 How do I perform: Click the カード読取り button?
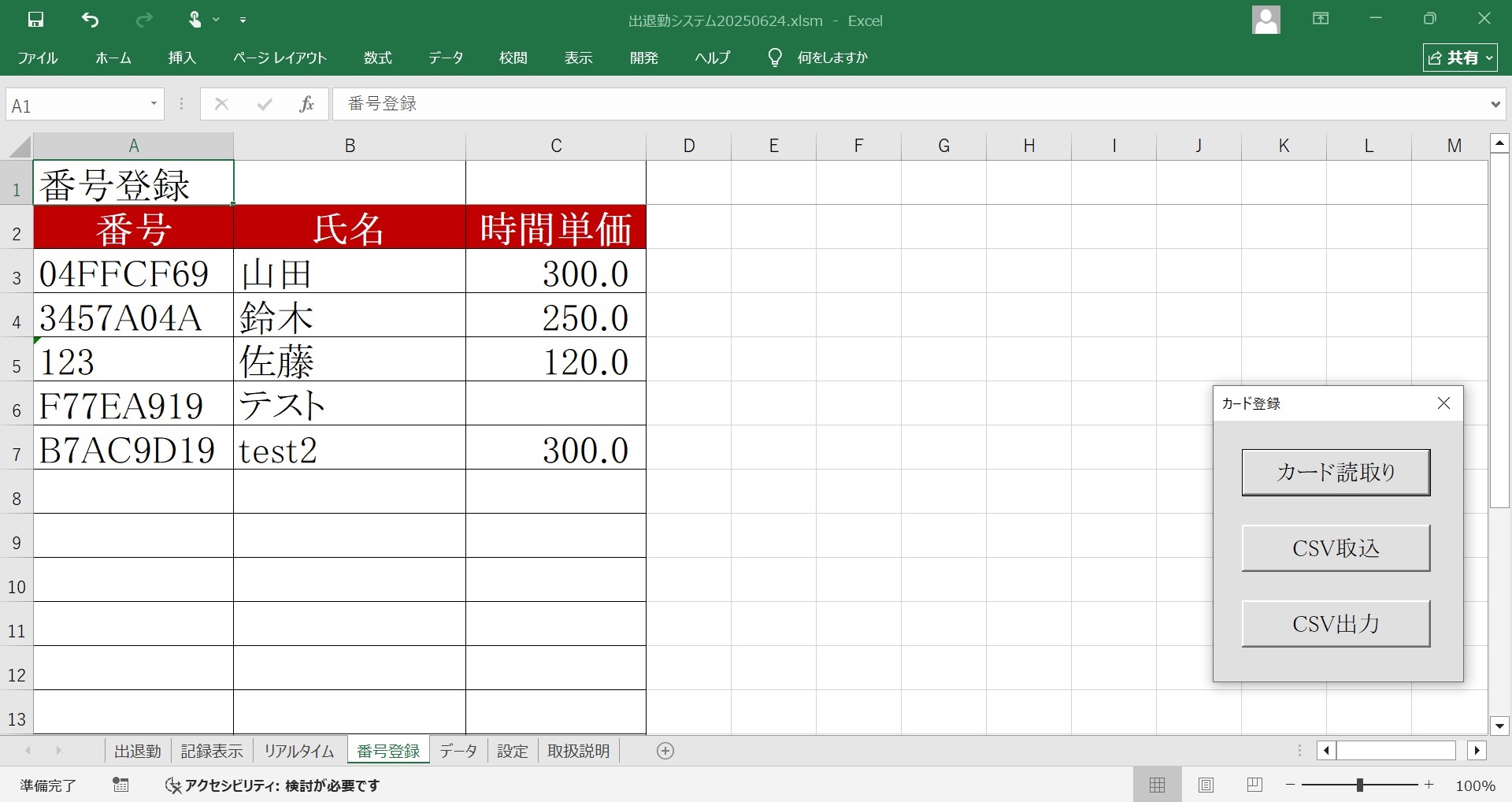[1336, 472]
